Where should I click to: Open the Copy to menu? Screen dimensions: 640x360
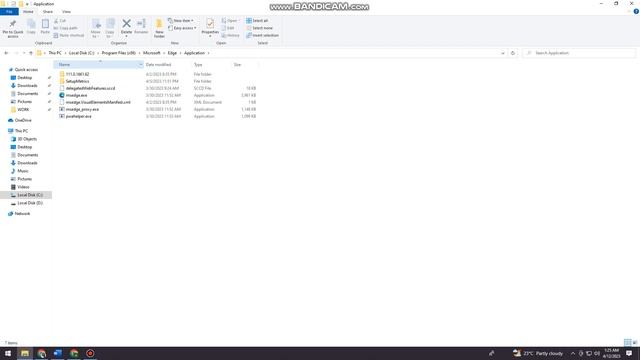tap(110, 29)
